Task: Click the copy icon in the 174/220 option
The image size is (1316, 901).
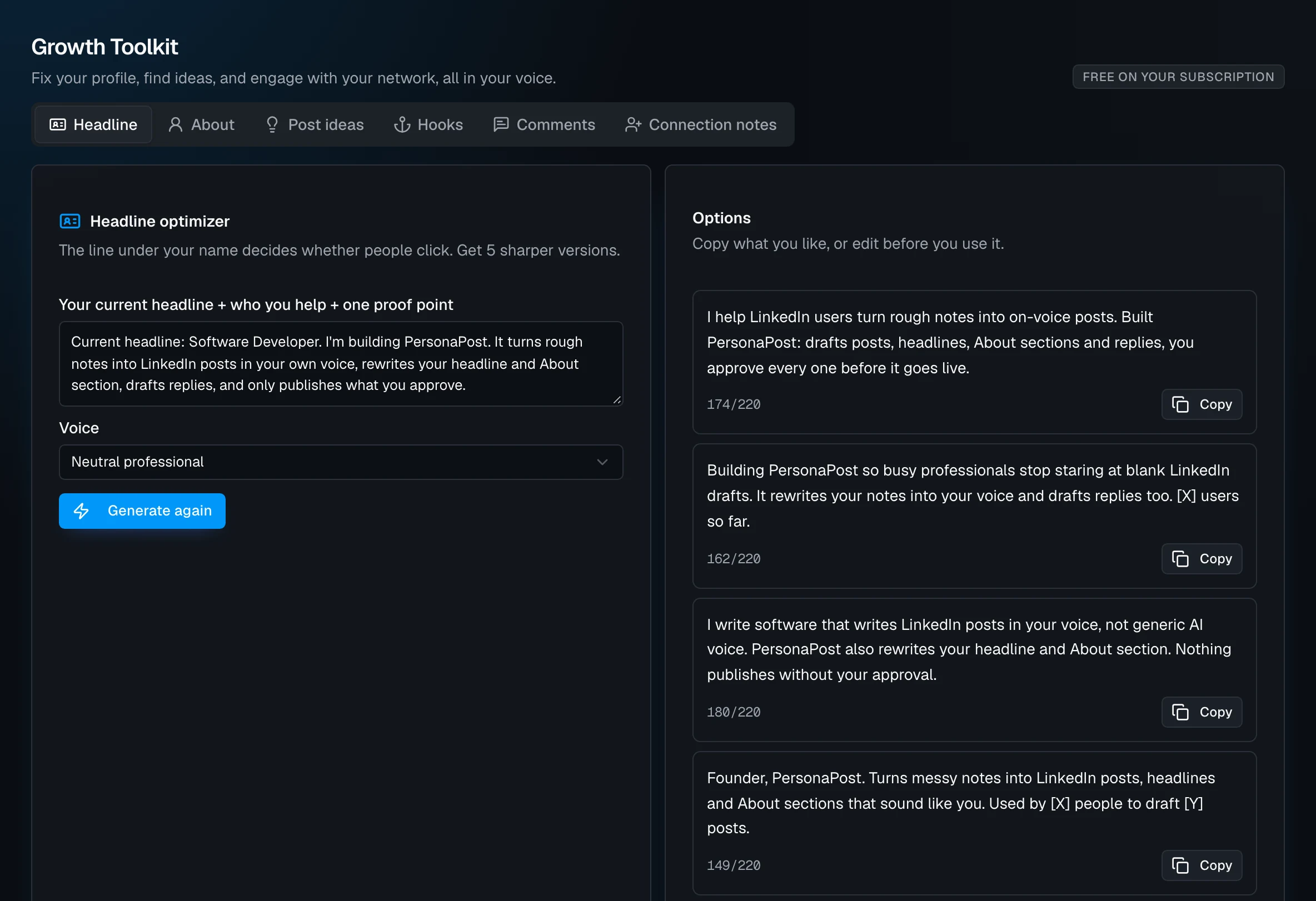Action: click(x=1180, y=404)
